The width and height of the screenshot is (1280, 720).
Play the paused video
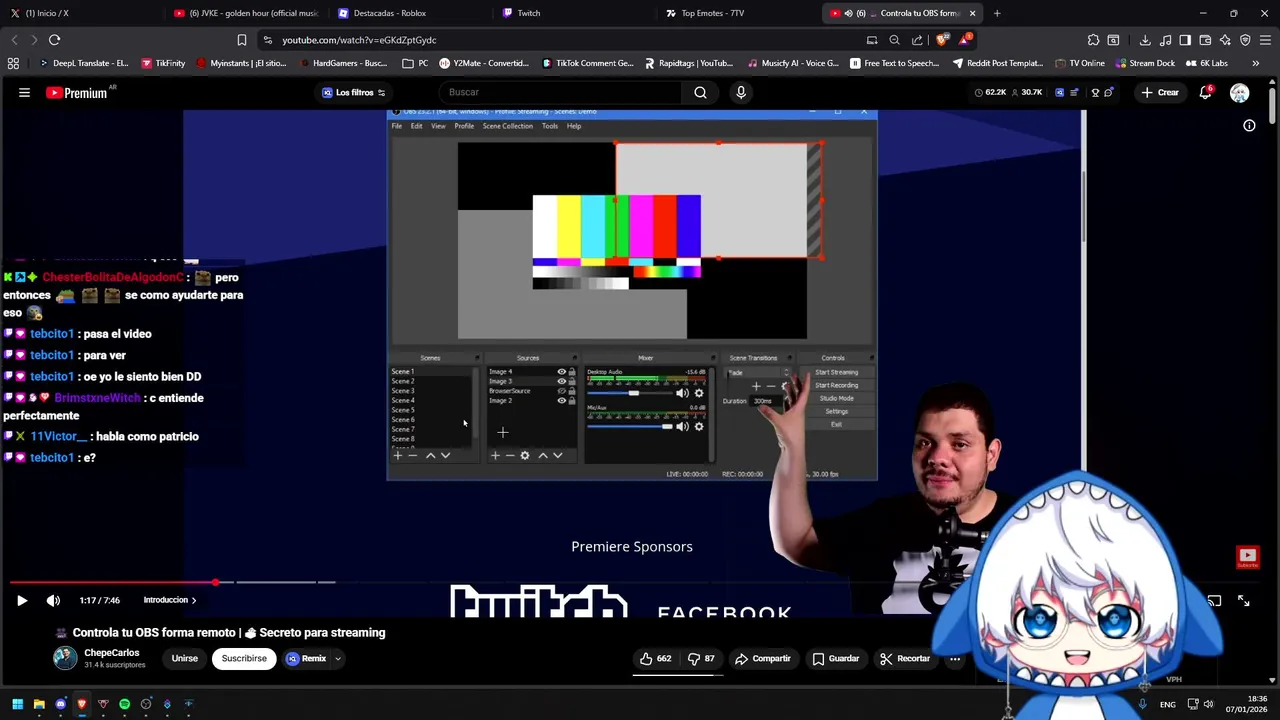point(22,600)
